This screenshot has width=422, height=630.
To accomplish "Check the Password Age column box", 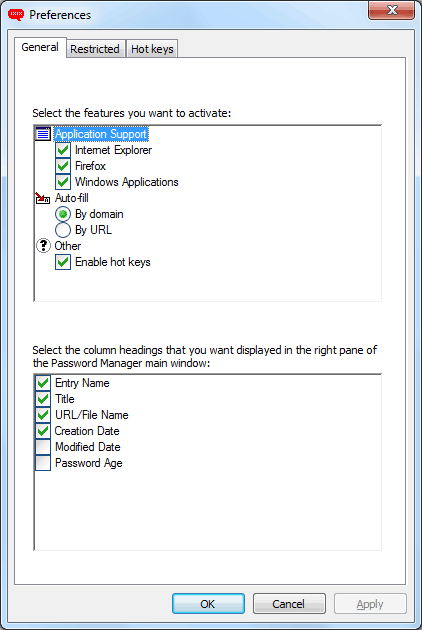I will point(43,463).
